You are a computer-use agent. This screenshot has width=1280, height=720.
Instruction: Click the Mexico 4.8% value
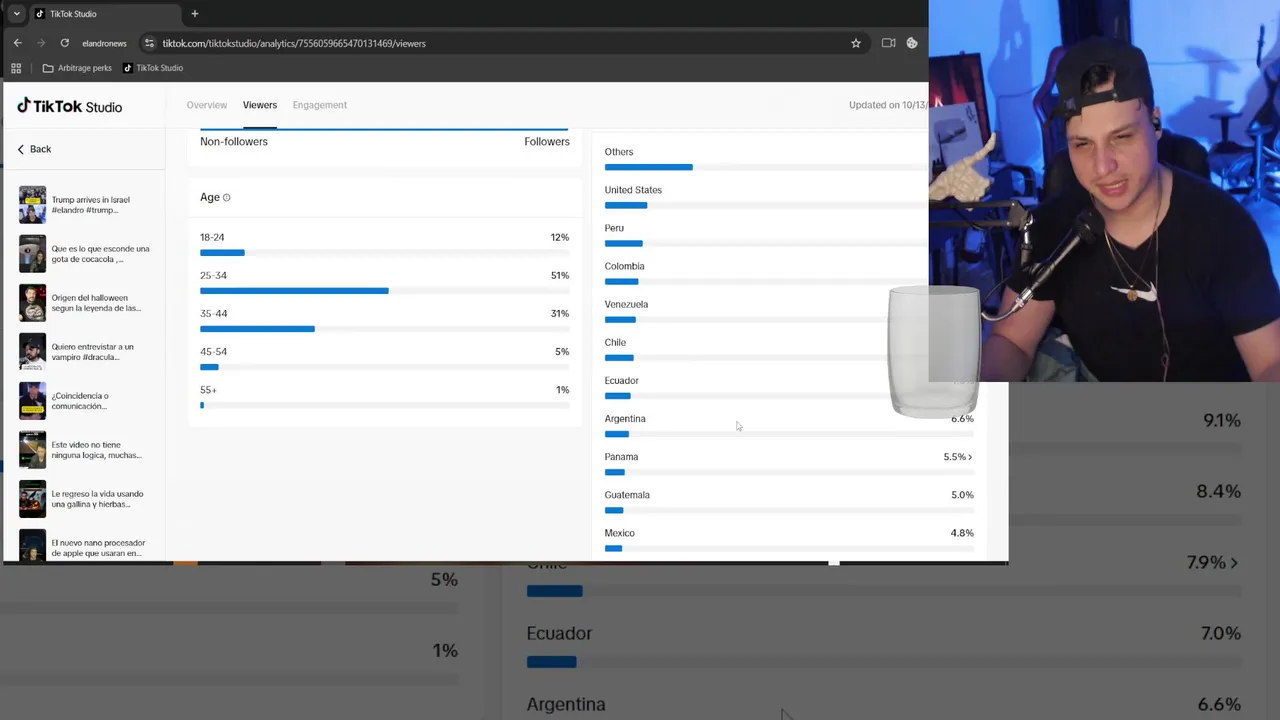pyautogui.click(x=962, y=533)
